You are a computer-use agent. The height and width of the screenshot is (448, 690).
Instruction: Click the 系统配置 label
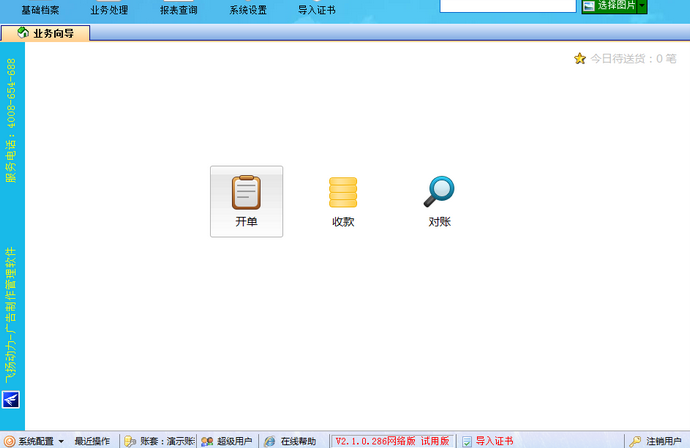point(36,441)
